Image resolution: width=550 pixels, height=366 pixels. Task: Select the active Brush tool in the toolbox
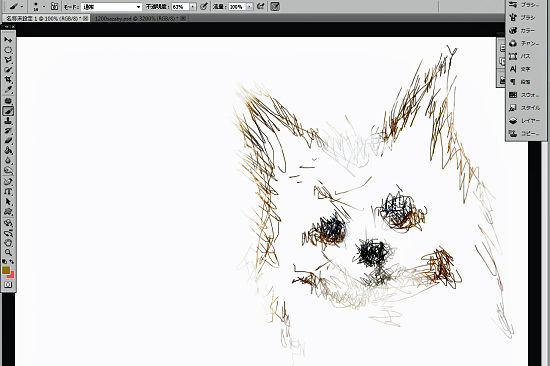tap(8, 111)
